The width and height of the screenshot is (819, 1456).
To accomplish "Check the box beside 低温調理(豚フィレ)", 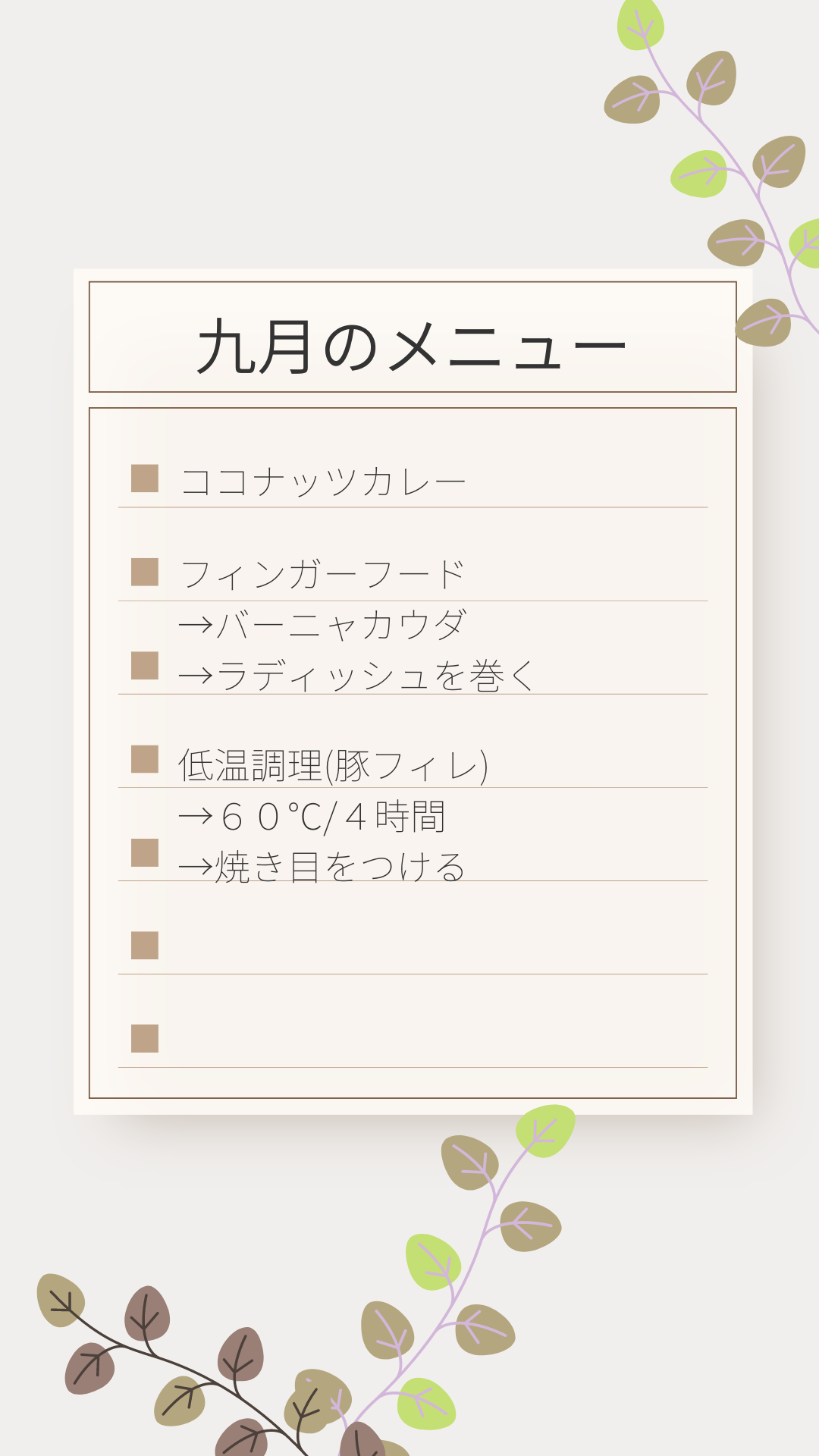I will pos(145,759).
